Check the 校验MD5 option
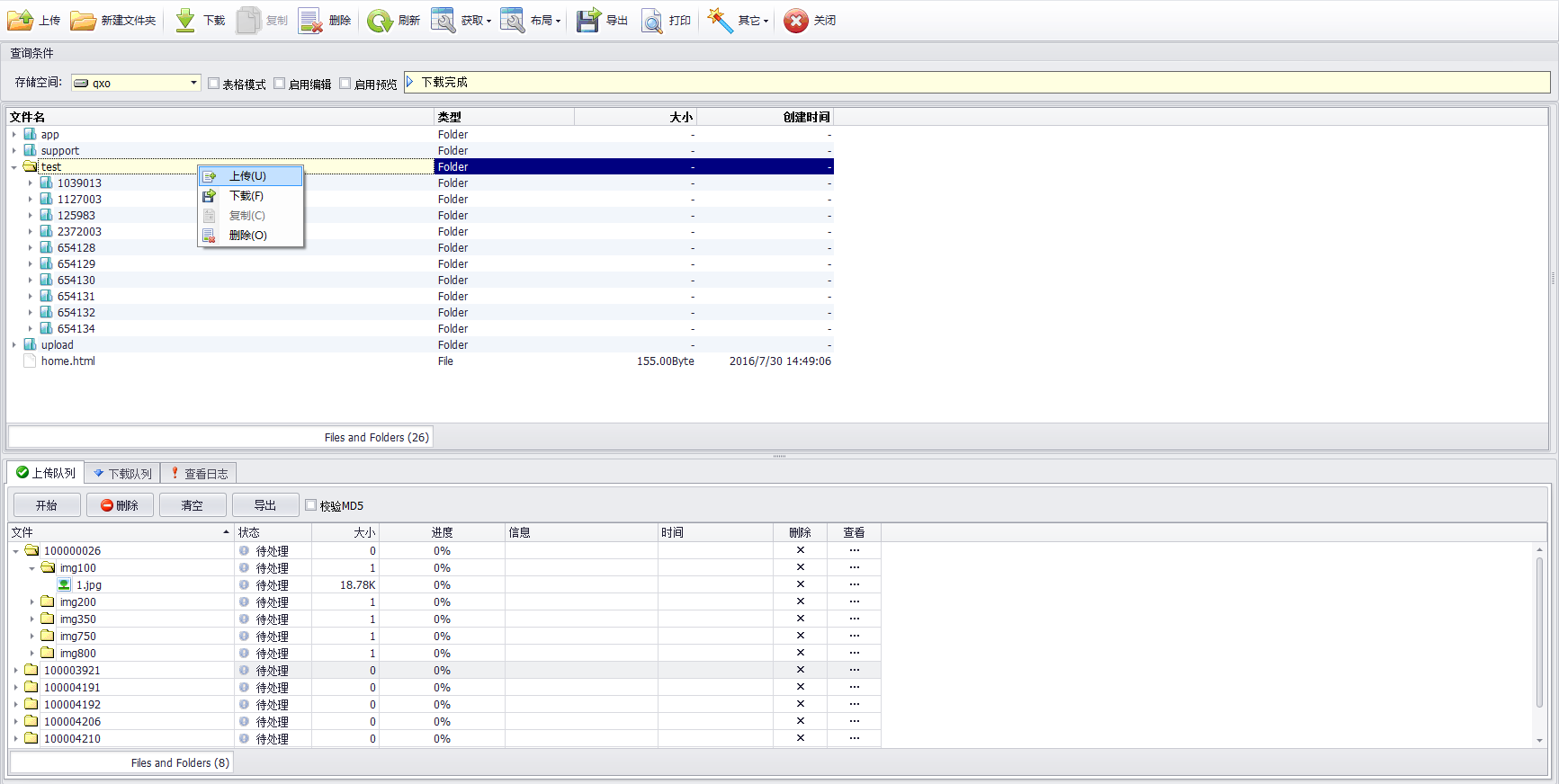 click(x=311, y=504)
